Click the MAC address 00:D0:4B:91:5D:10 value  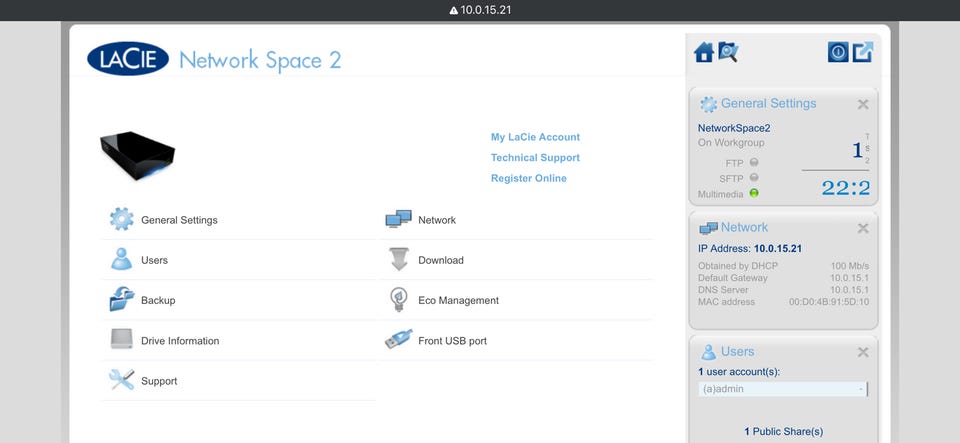829,302
